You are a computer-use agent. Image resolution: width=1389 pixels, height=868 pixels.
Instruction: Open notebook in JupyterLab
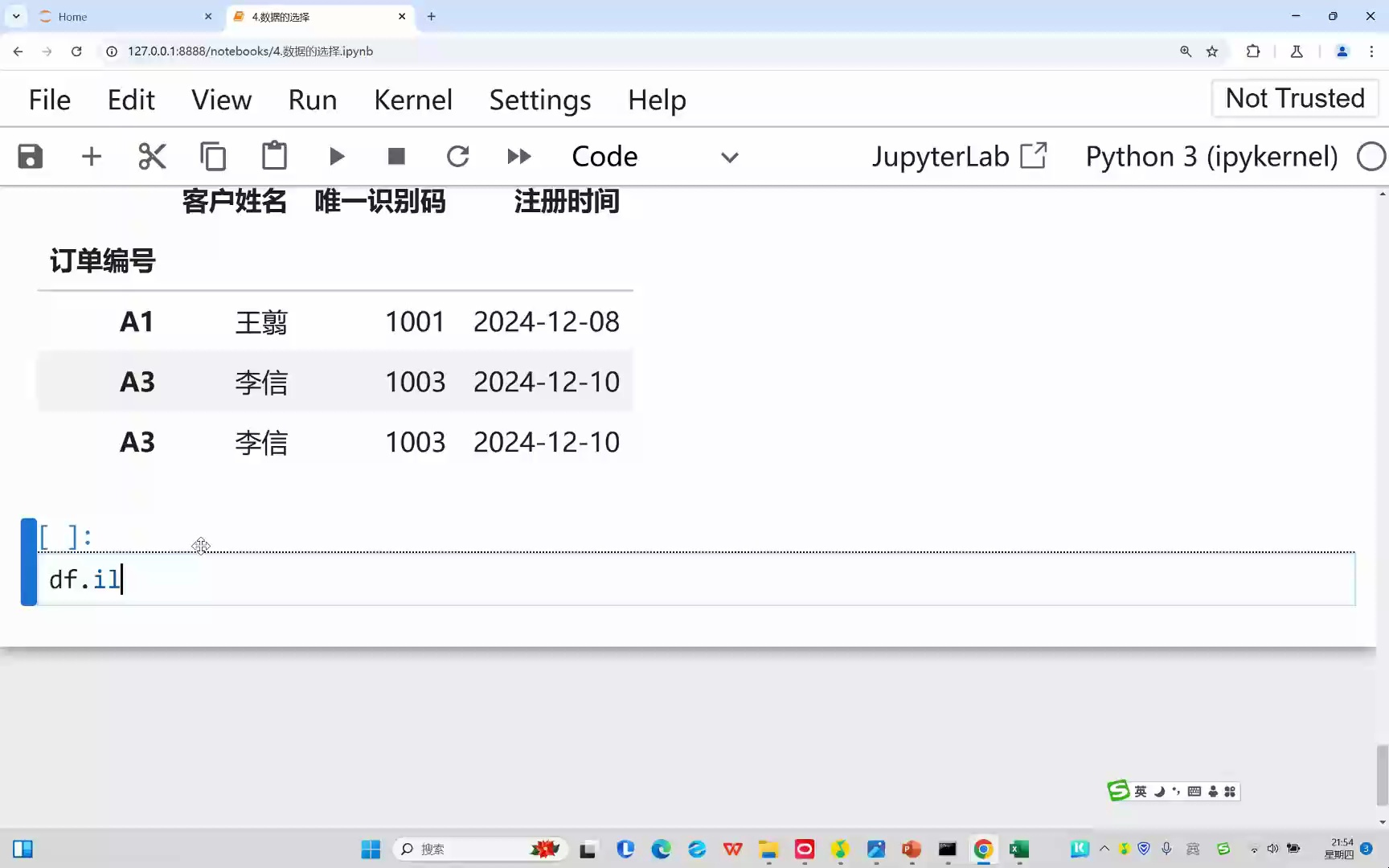click(959, 156)
